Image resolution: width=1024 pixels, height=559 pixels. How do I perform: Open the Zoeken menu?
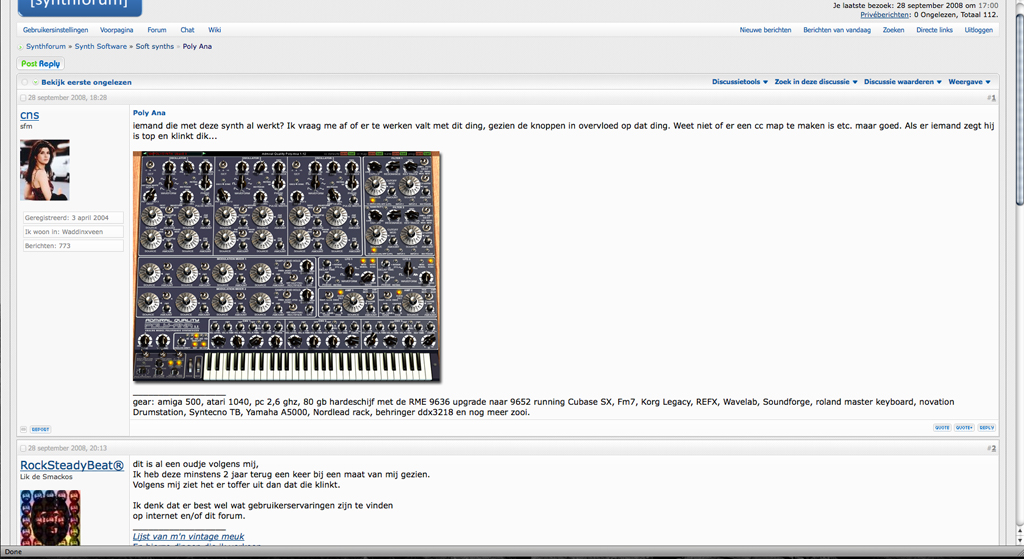pos(893,30)
